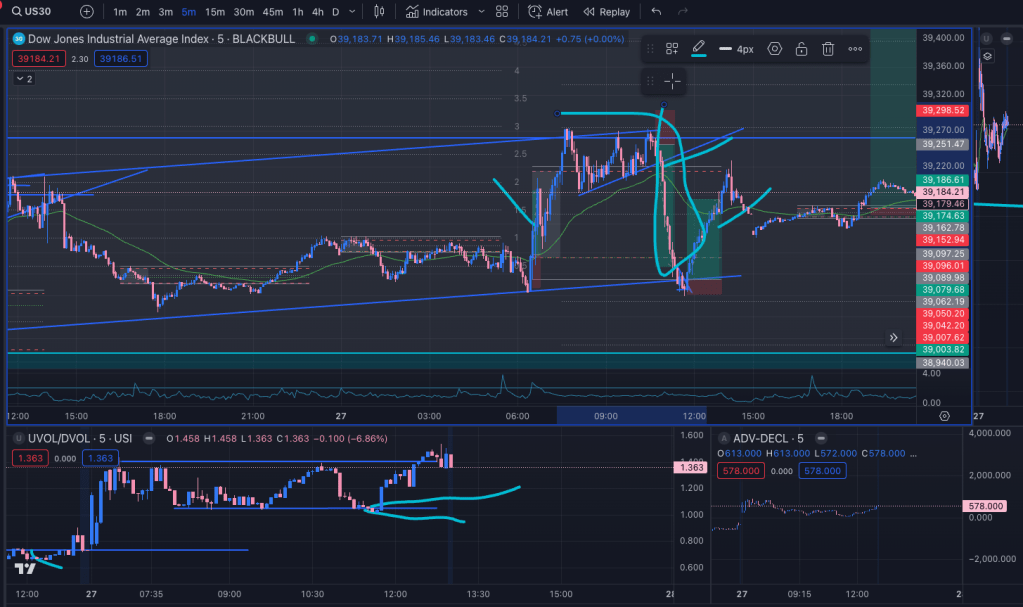Image resolution: width=1023 pixels, height=607 pixels.
Task: Toggle the crosshair cursor button
Action: pyautogui.click(x=672, y=81)
